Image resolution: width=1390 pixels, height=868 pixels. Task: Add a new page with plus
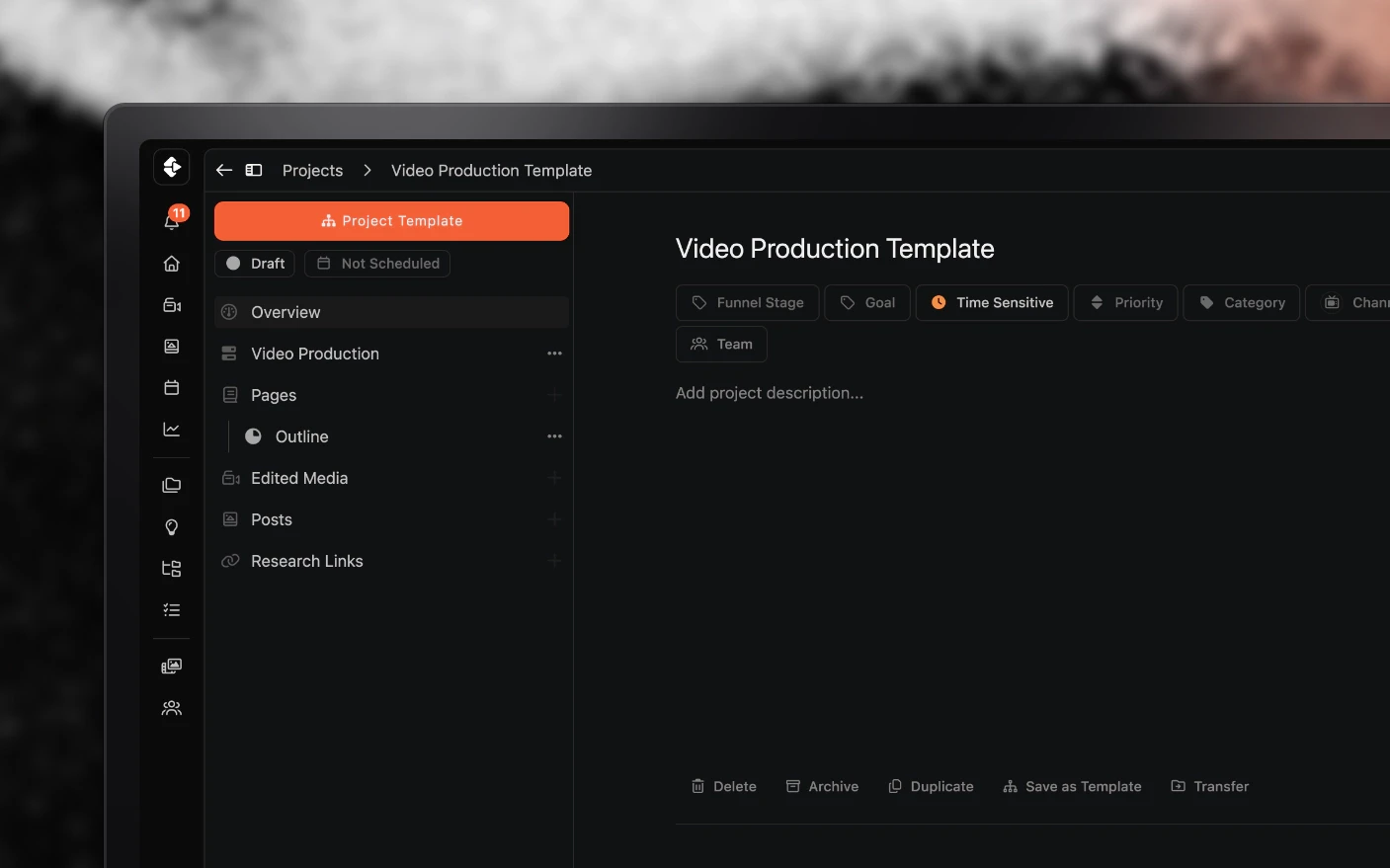coord(554,395)
